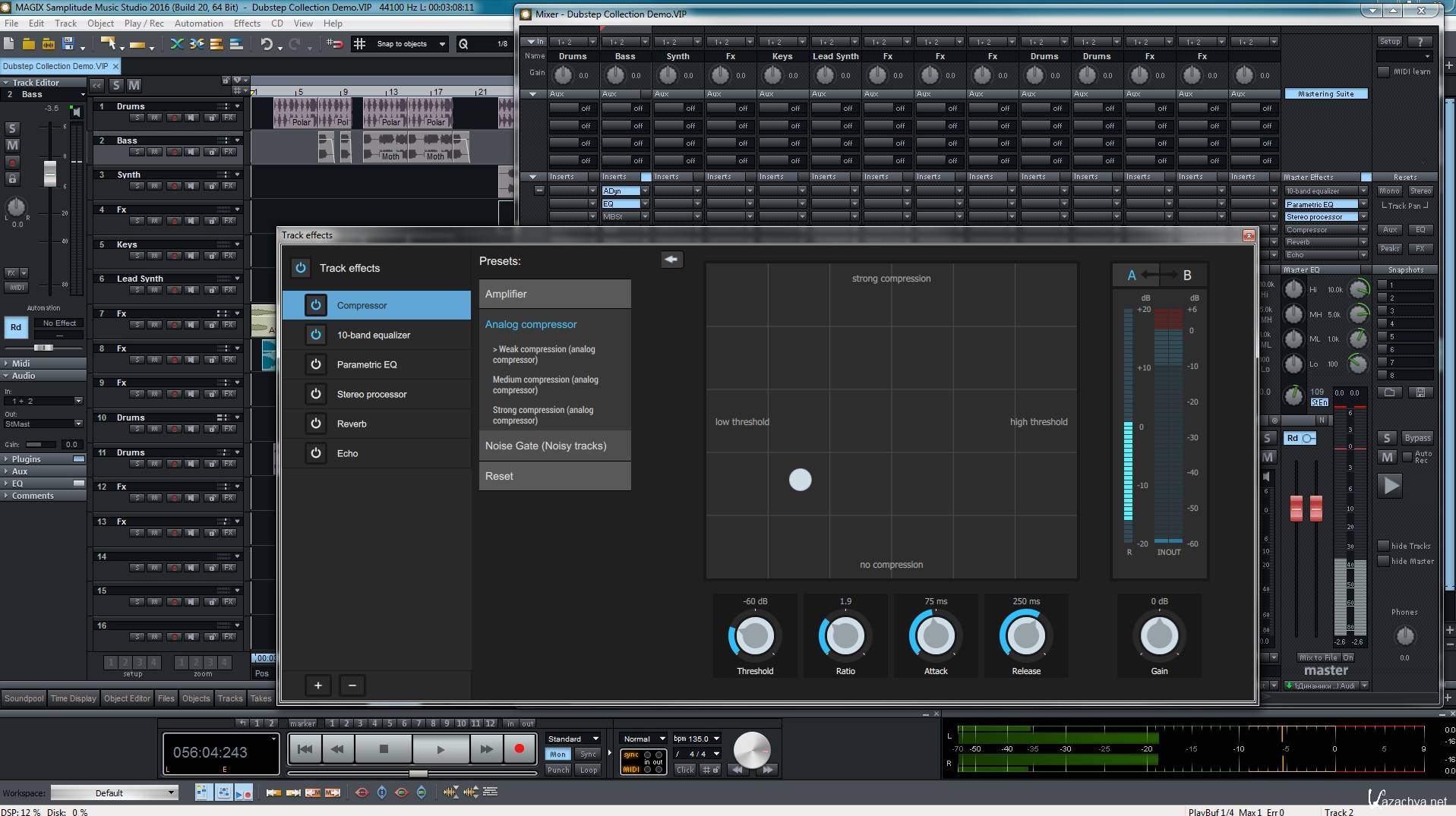Image resolution: width=1456 pixels, height=816 pixels.
Task: Open the Mastering Suite in the mixer
Action: (x=1326, y=93)
